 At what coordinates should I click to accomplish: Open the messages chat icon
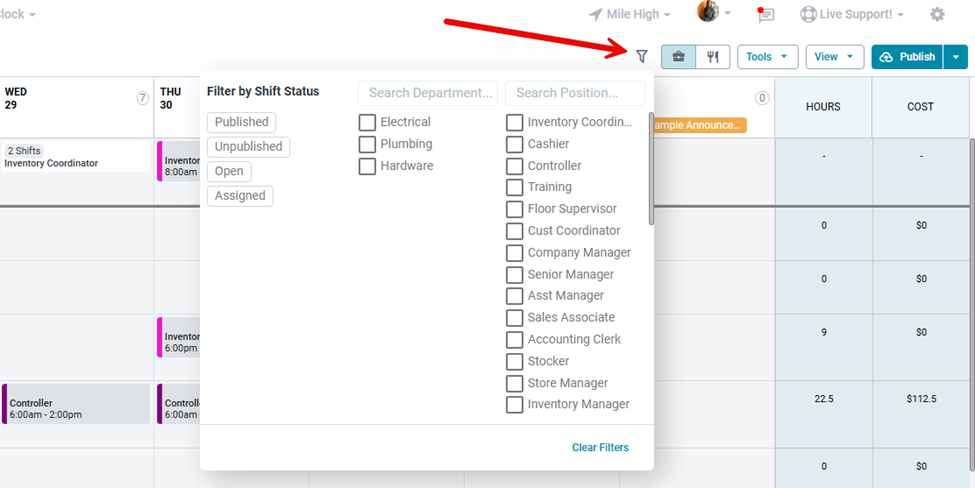point(766,14)
